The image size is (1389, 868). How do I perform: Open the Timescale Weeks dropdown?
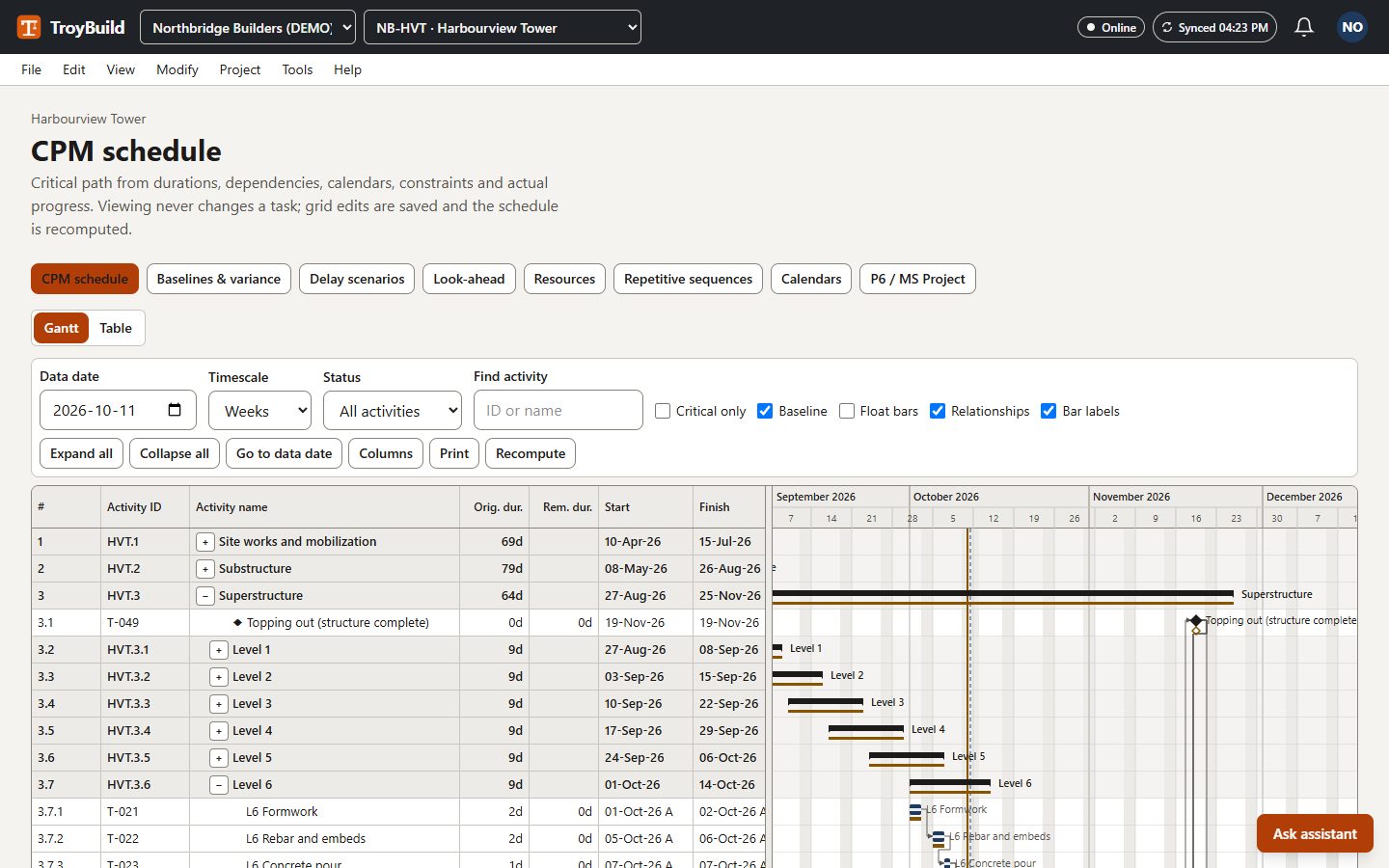click(259, 410)
